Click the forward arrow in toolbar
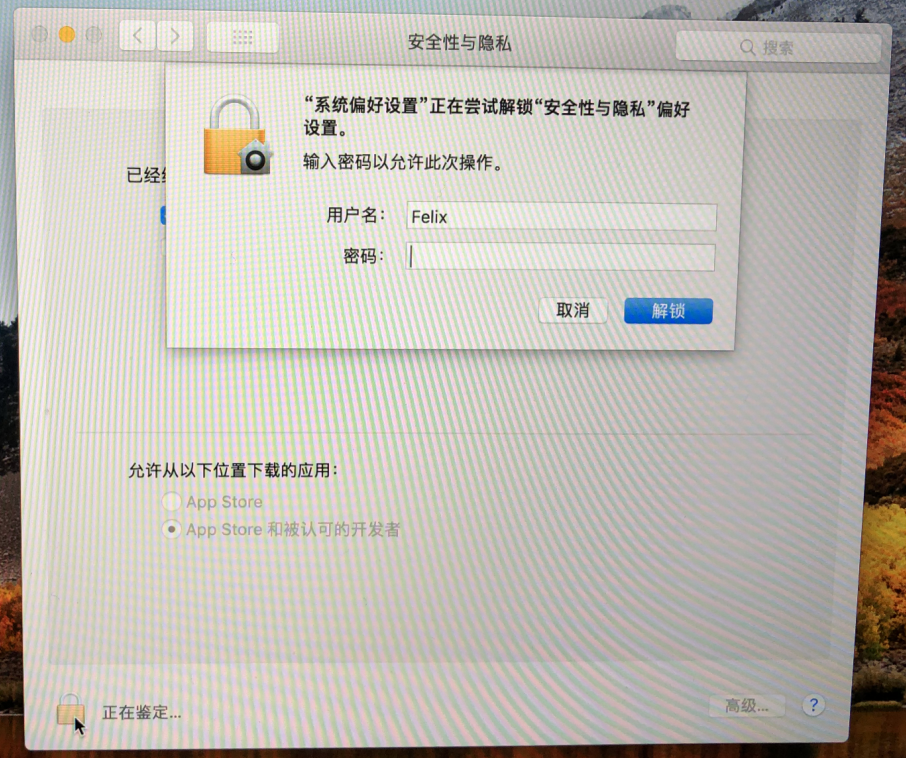 (x=174, y=36)
